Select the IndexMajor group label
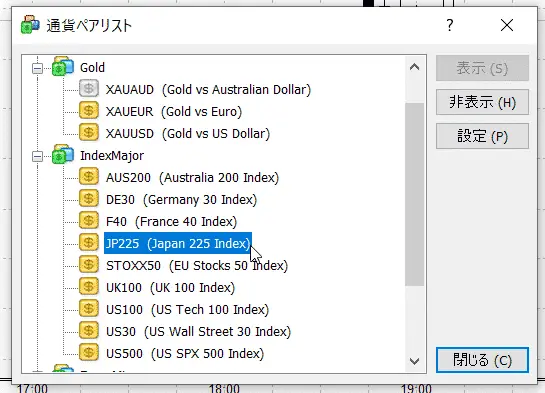This screenshot has width=545, height=393. [112, 156]
